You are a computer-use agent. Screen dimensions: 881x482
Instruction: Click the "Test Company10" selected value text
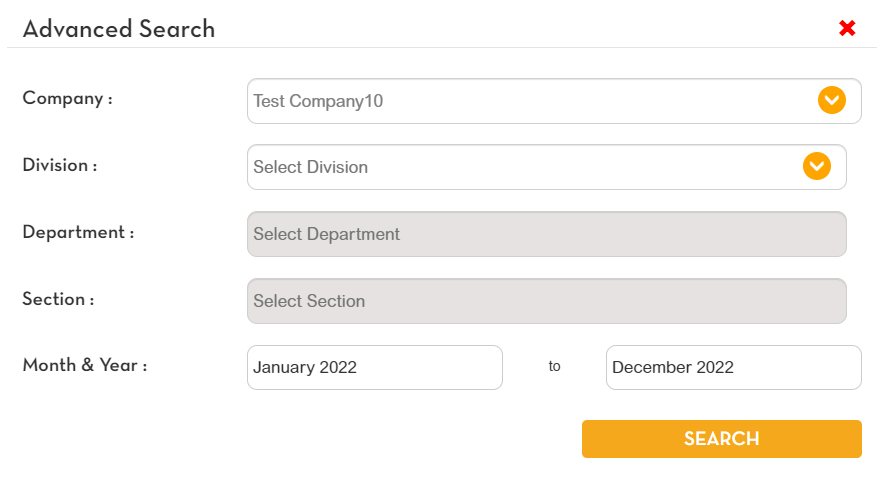pos(318,101)
